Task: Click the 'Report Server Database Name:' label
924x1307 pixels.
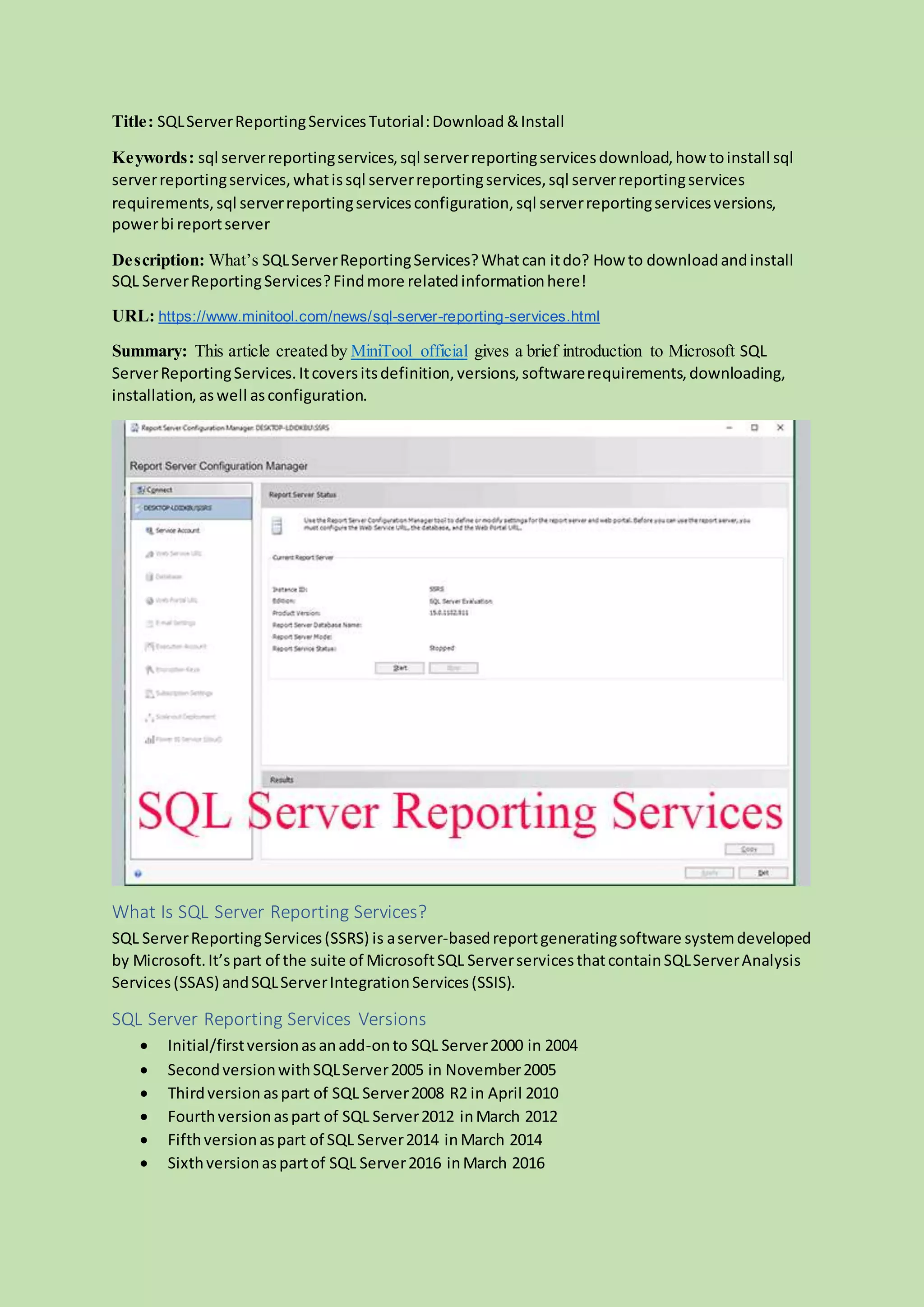Action: (316, 625)
